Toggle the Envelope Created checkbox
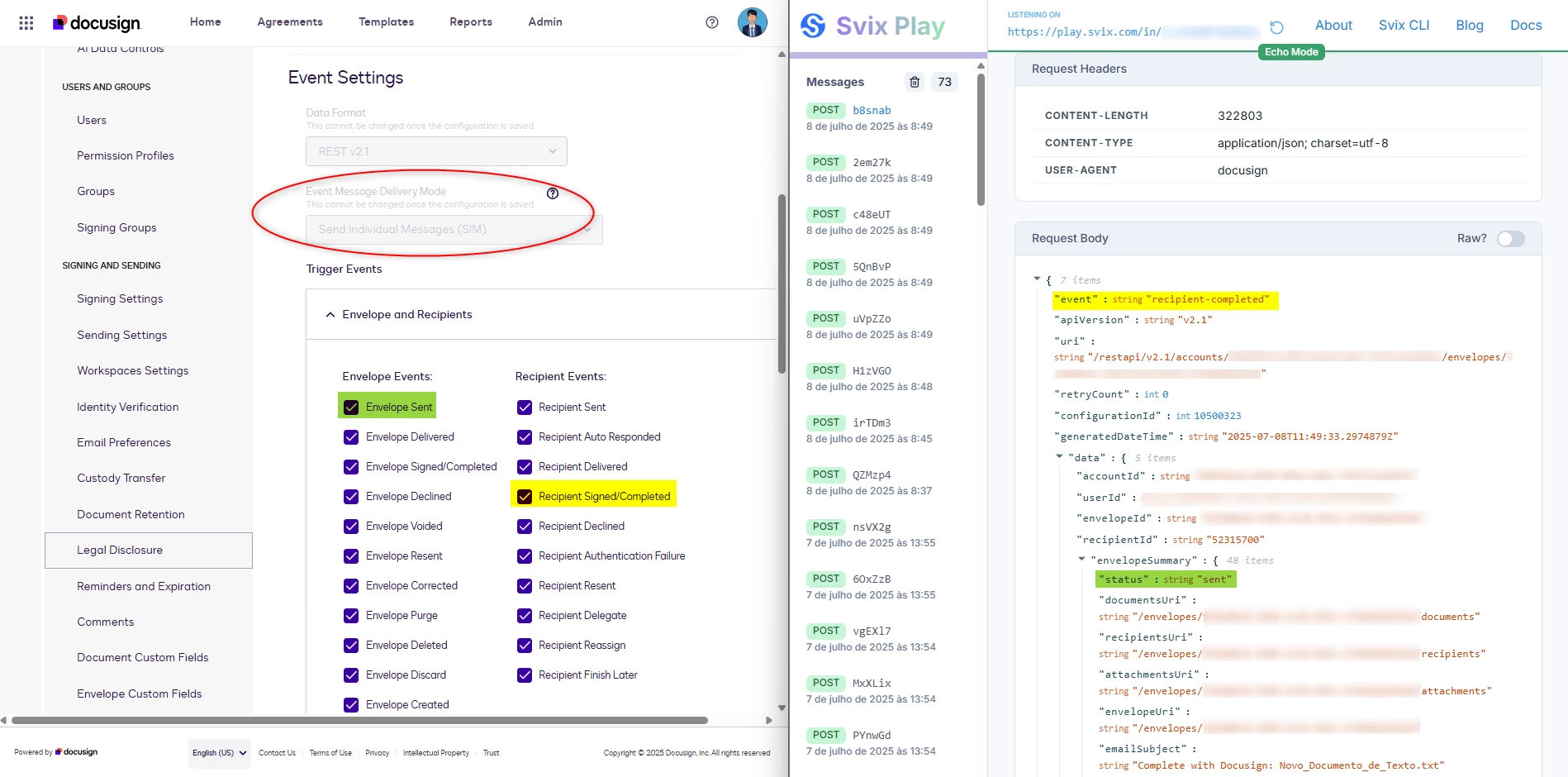Viewport: 1568px width, 777px height. [x=351, y=705]
